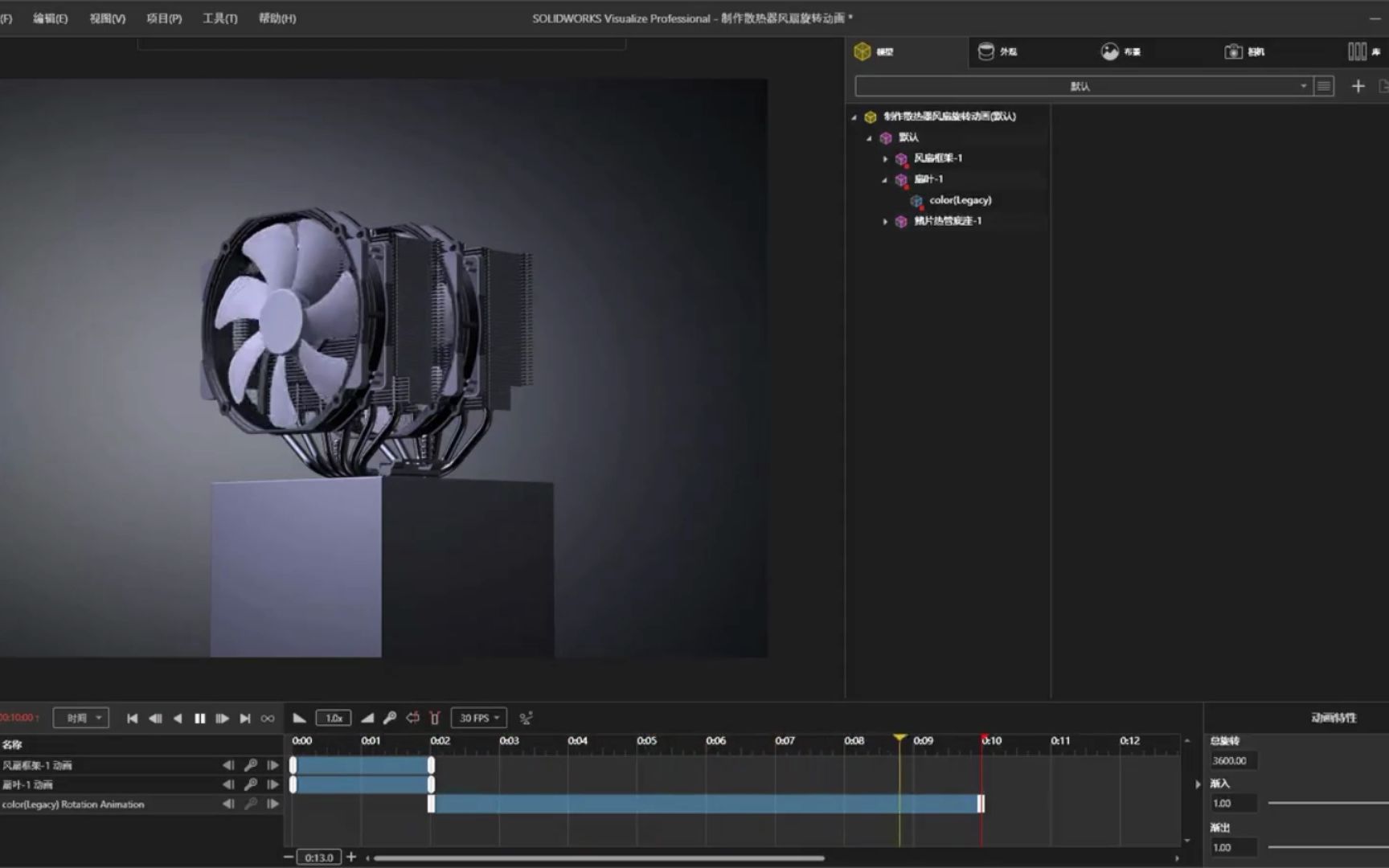Jump to the animation start
Image resolution: width=1389 pixels, height=868 pixels.
(132, 719)
